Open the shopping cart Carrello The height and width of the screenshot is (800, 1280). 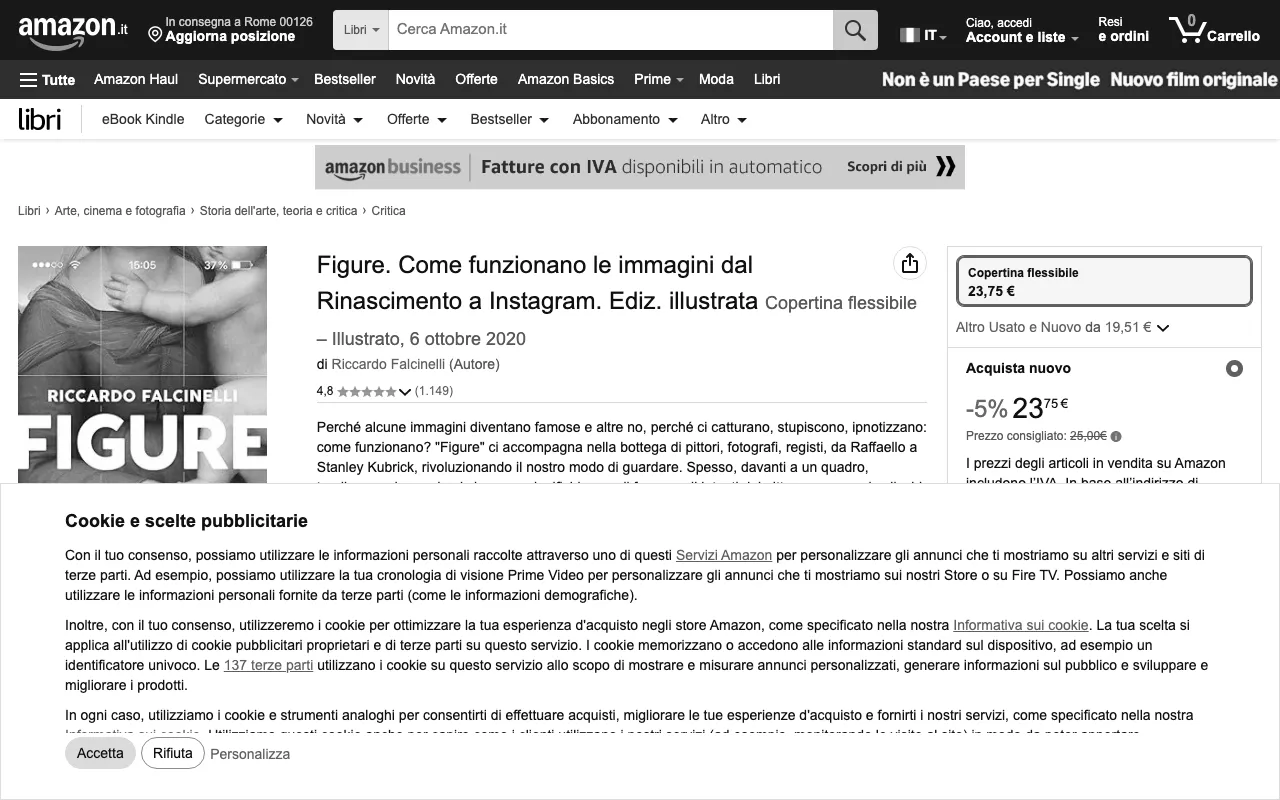click(x=1215, y=30)
